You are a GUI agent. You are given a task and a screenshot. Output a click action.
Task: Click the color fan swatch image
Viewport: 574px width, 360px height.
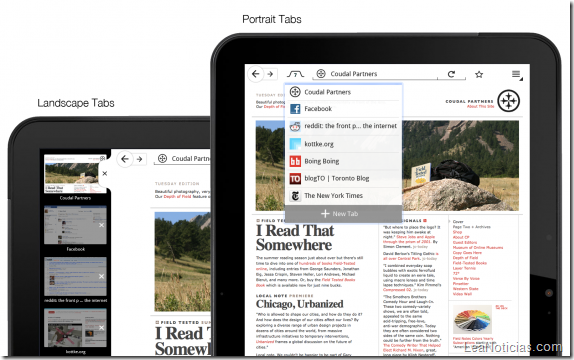473,319
